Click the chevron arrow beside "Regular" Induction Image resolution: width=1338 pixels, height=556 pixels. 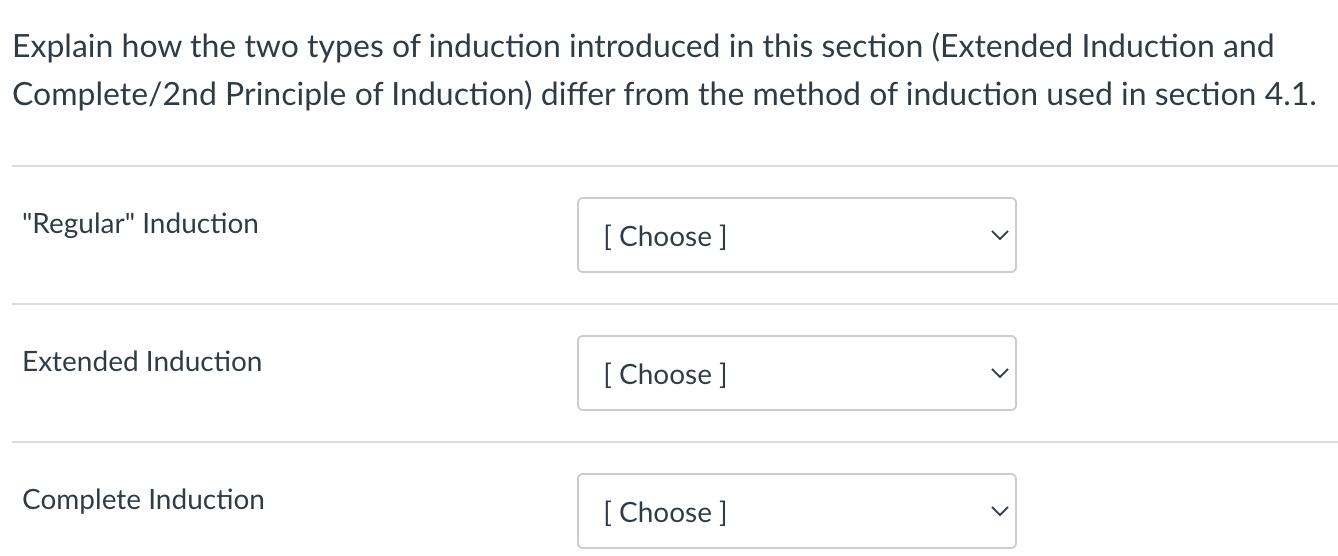[x=997, y=236]
